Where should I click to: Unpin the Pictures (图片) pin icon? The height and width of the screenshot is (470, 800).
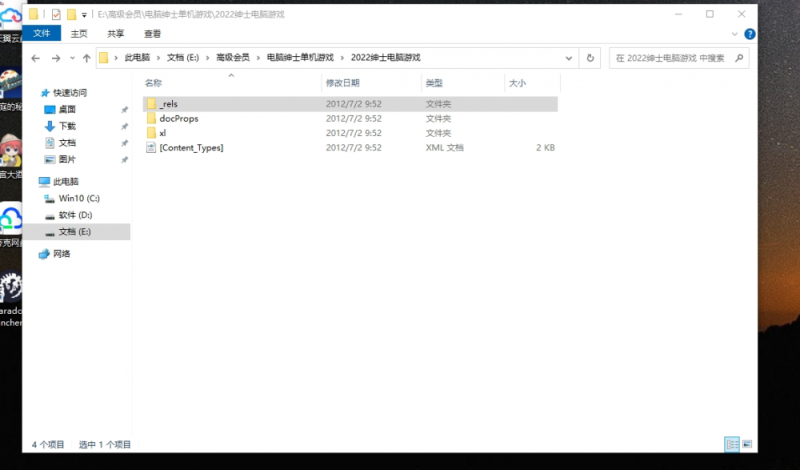124,160
